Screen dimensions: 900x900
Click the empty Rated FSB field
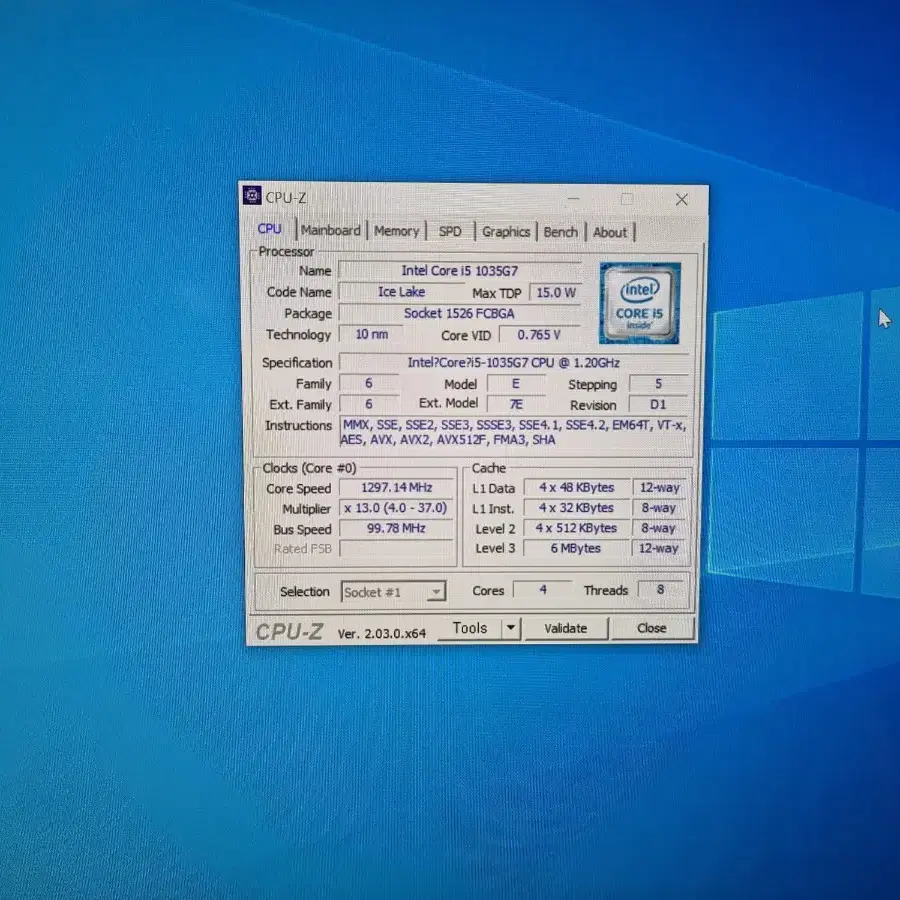[x=396, y=548]
